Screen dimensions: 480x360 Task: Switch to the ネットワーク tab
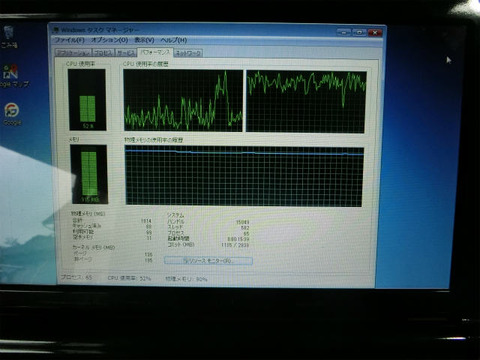coord(188,53)
